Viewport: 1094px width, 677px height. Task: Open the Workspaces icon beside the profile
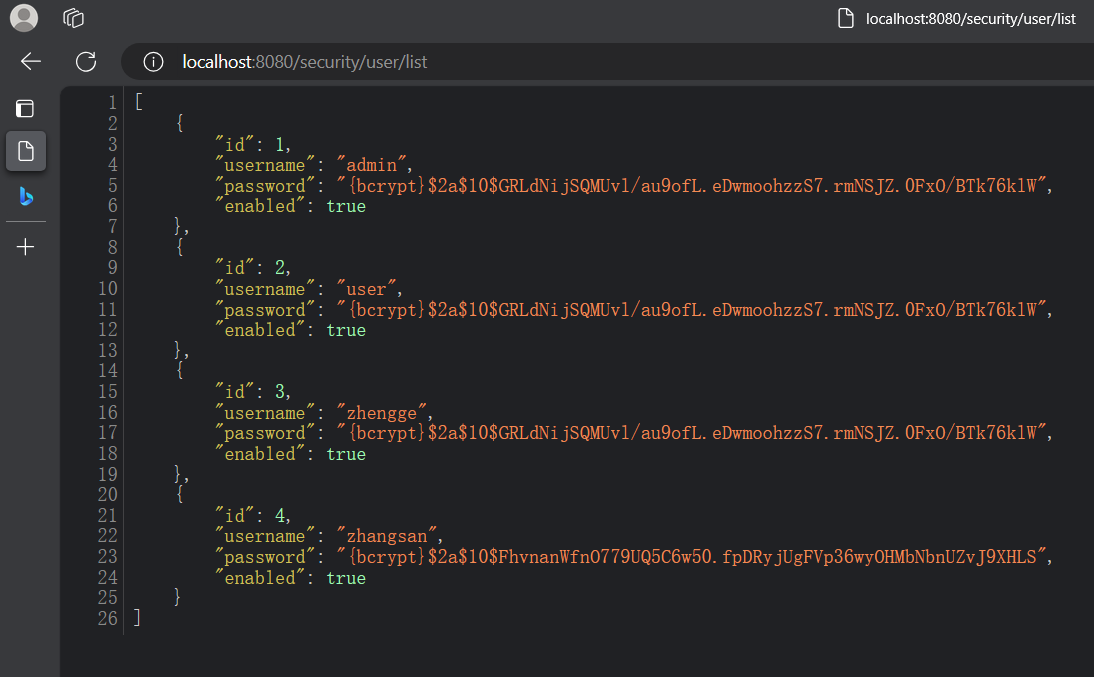pyautogui.click(x=73, y=18)
